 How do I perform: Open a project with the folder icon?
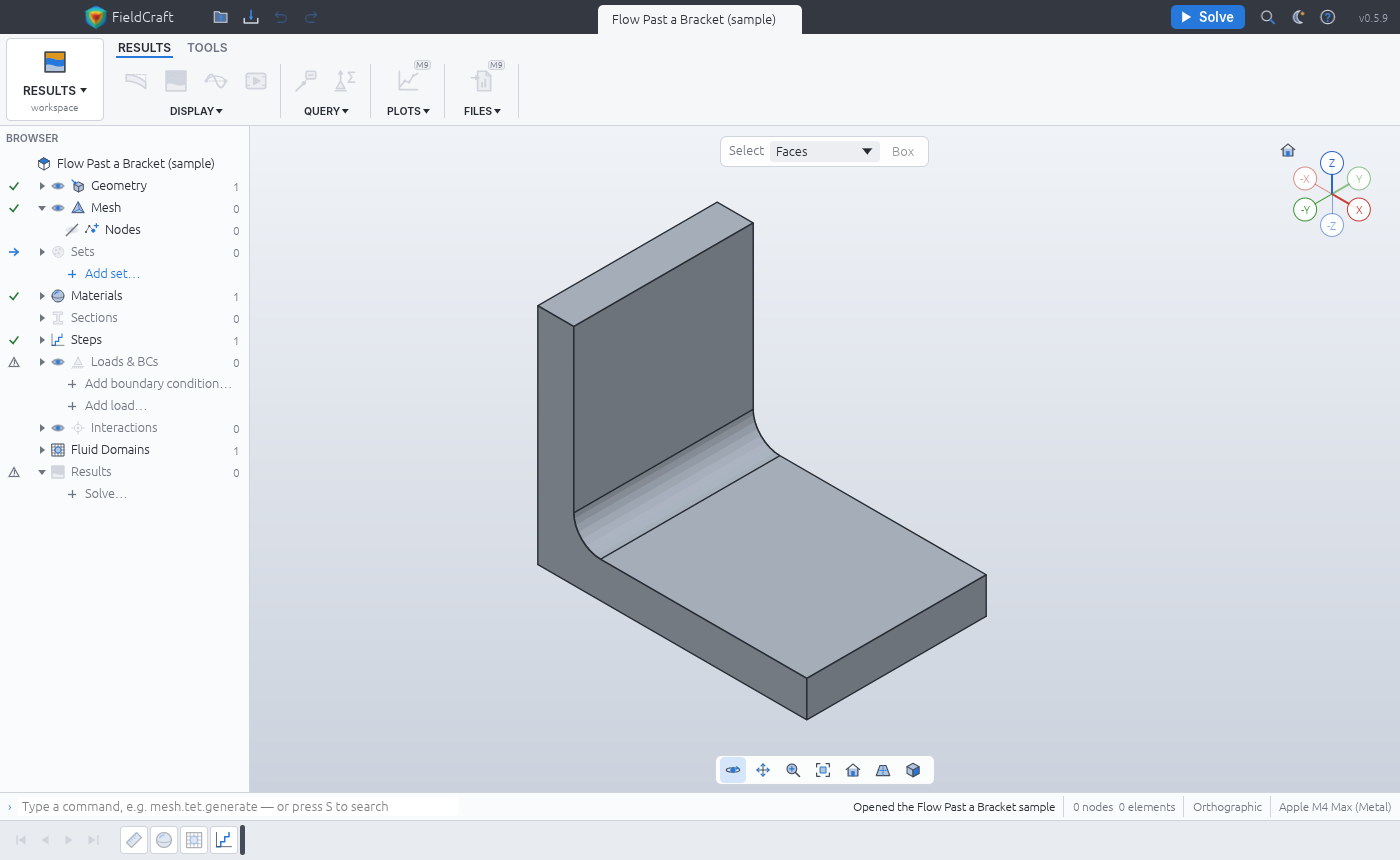[220, 17]
